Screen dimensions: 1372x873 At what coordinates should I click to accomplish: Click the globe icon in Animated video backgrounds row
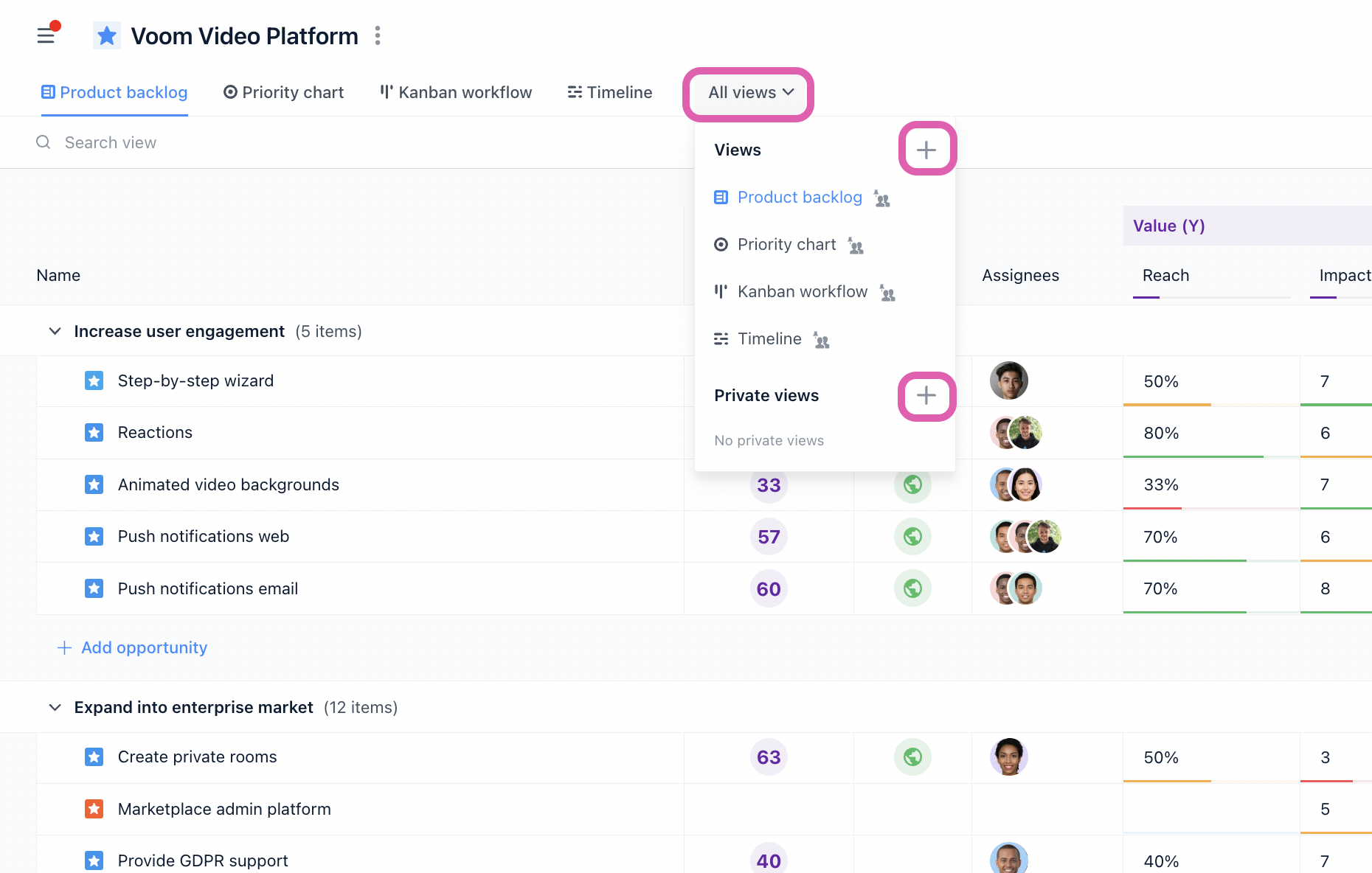(x=912, y=484)
